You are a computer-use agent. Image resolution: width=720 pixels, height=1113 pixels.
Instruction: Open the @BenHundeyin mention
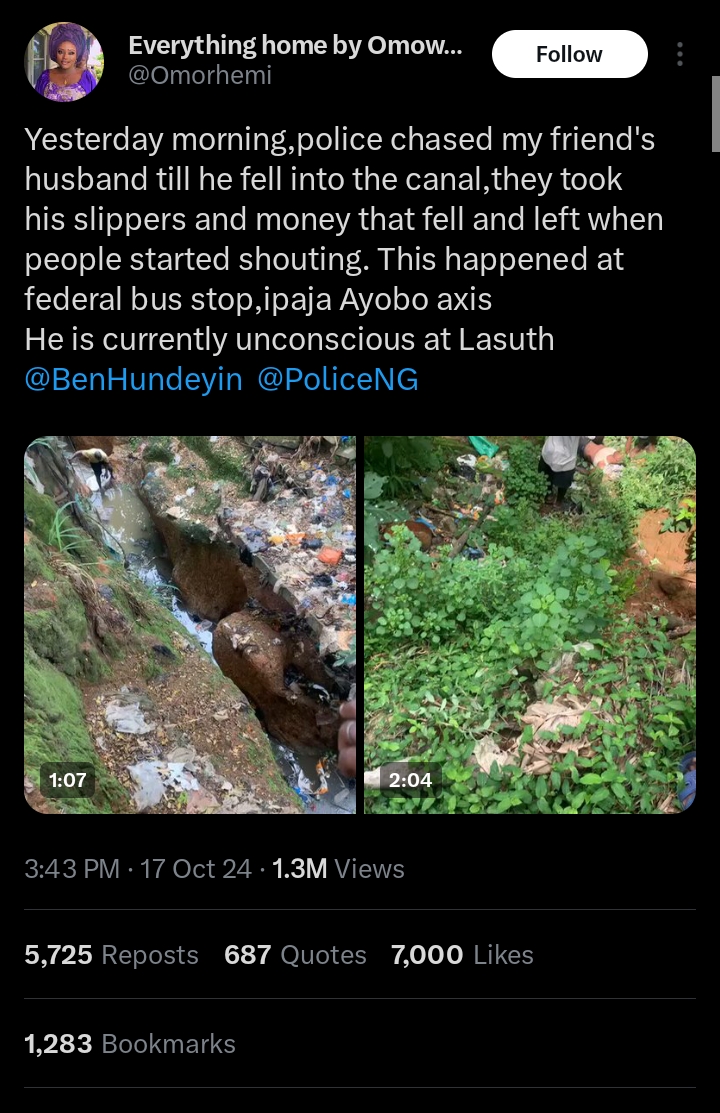click(x=133, y=380)
